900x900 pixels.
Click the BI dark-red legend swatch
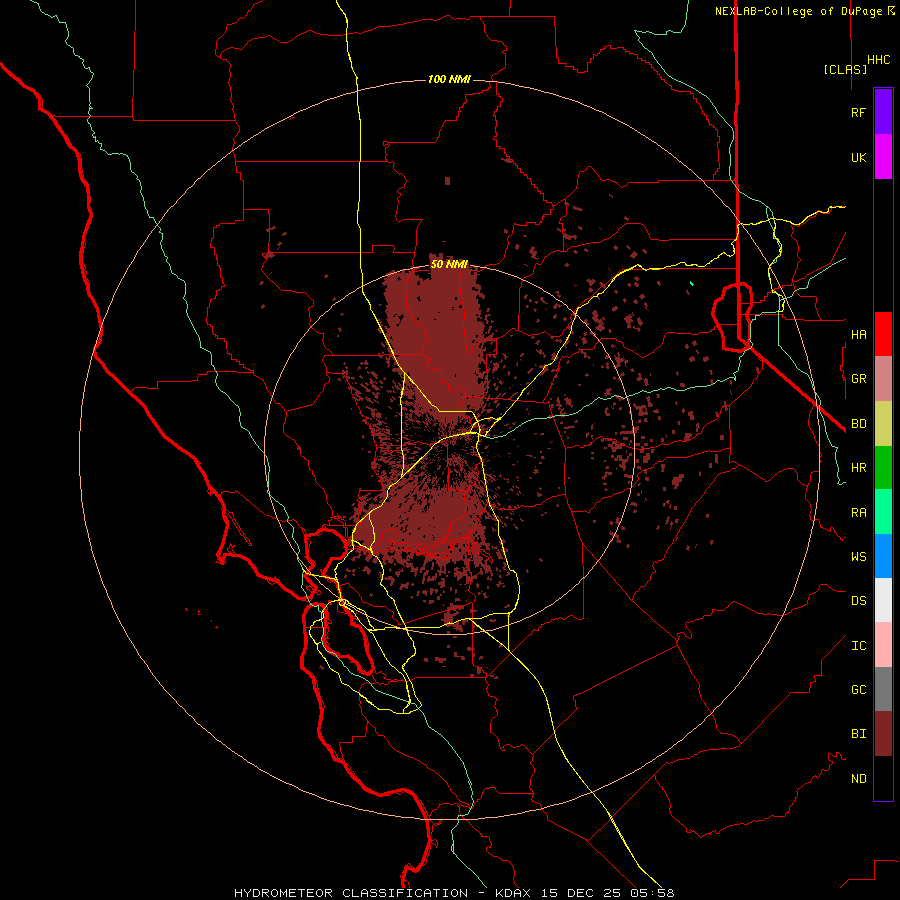(883, 734)
